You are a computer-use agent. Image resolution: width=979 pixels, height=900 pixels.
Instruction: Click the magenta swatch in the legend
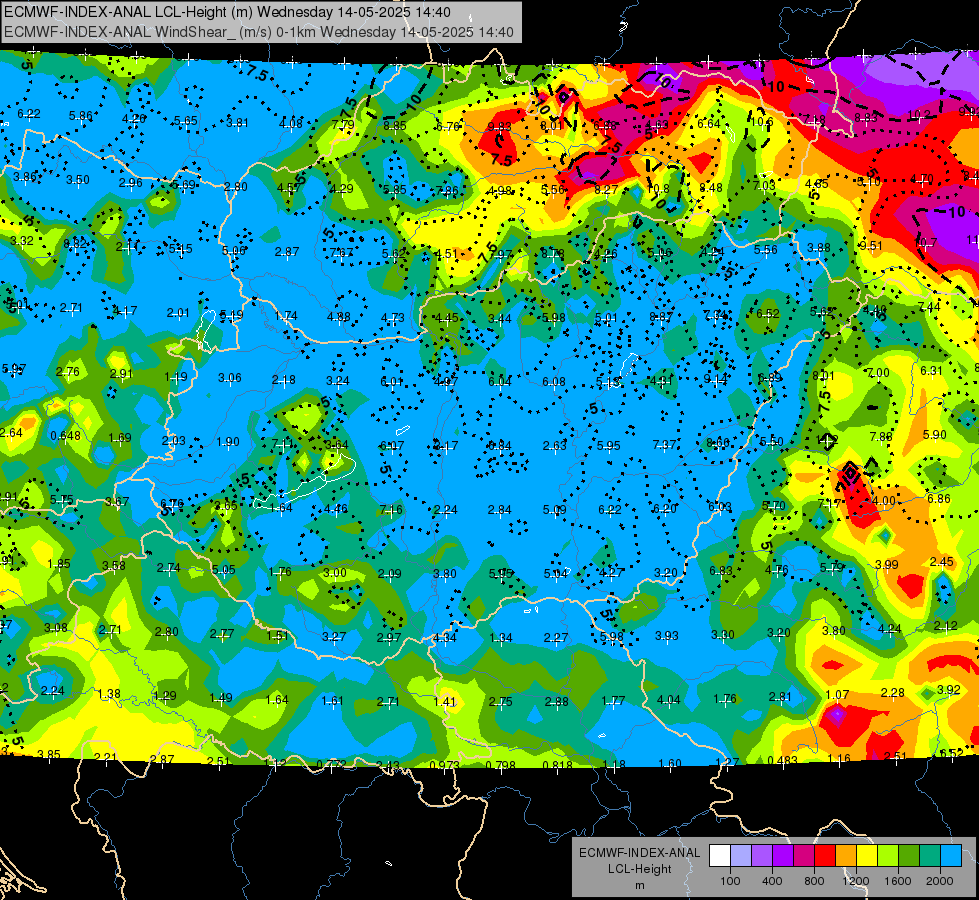(x=804, y=856)
